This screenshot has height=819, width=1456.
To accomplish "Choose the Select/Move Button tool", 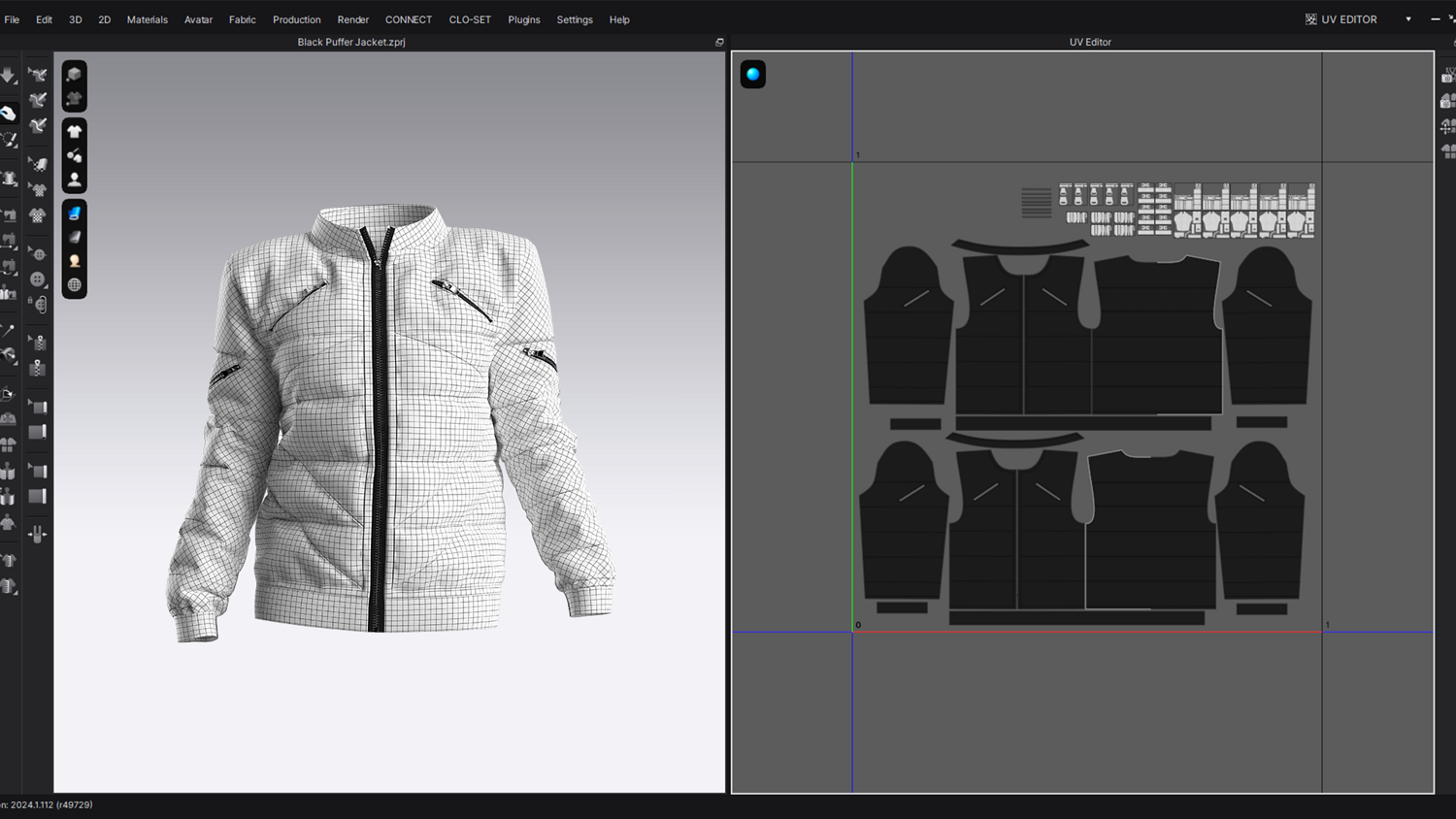I will 38,254.
